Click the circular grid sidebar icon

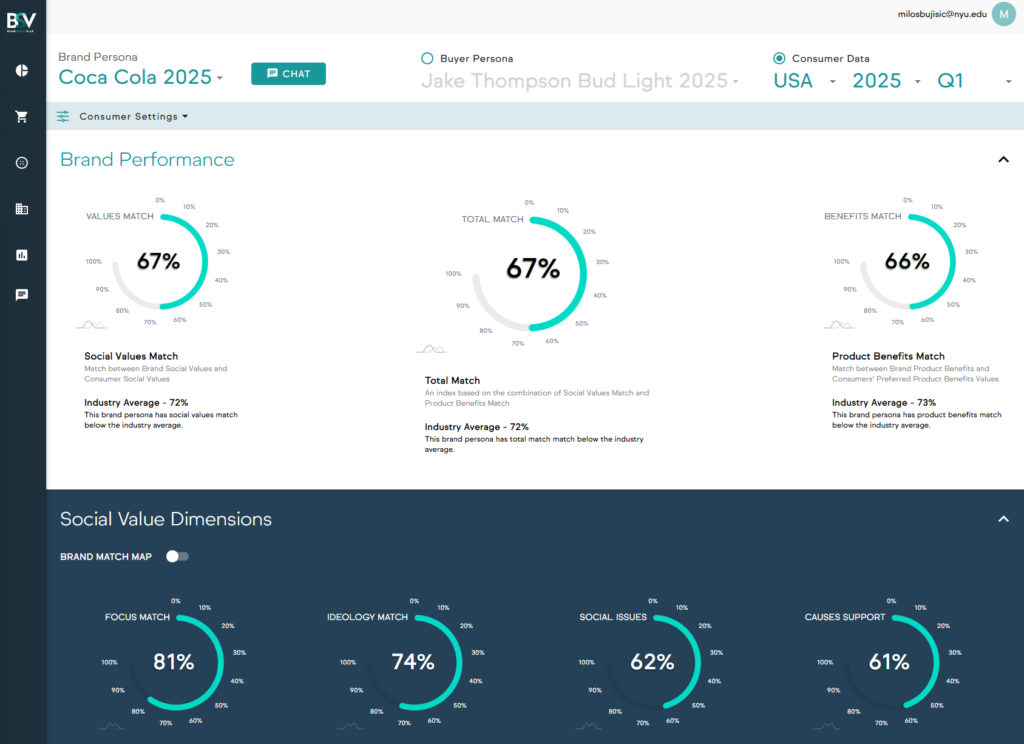point(22,163)
